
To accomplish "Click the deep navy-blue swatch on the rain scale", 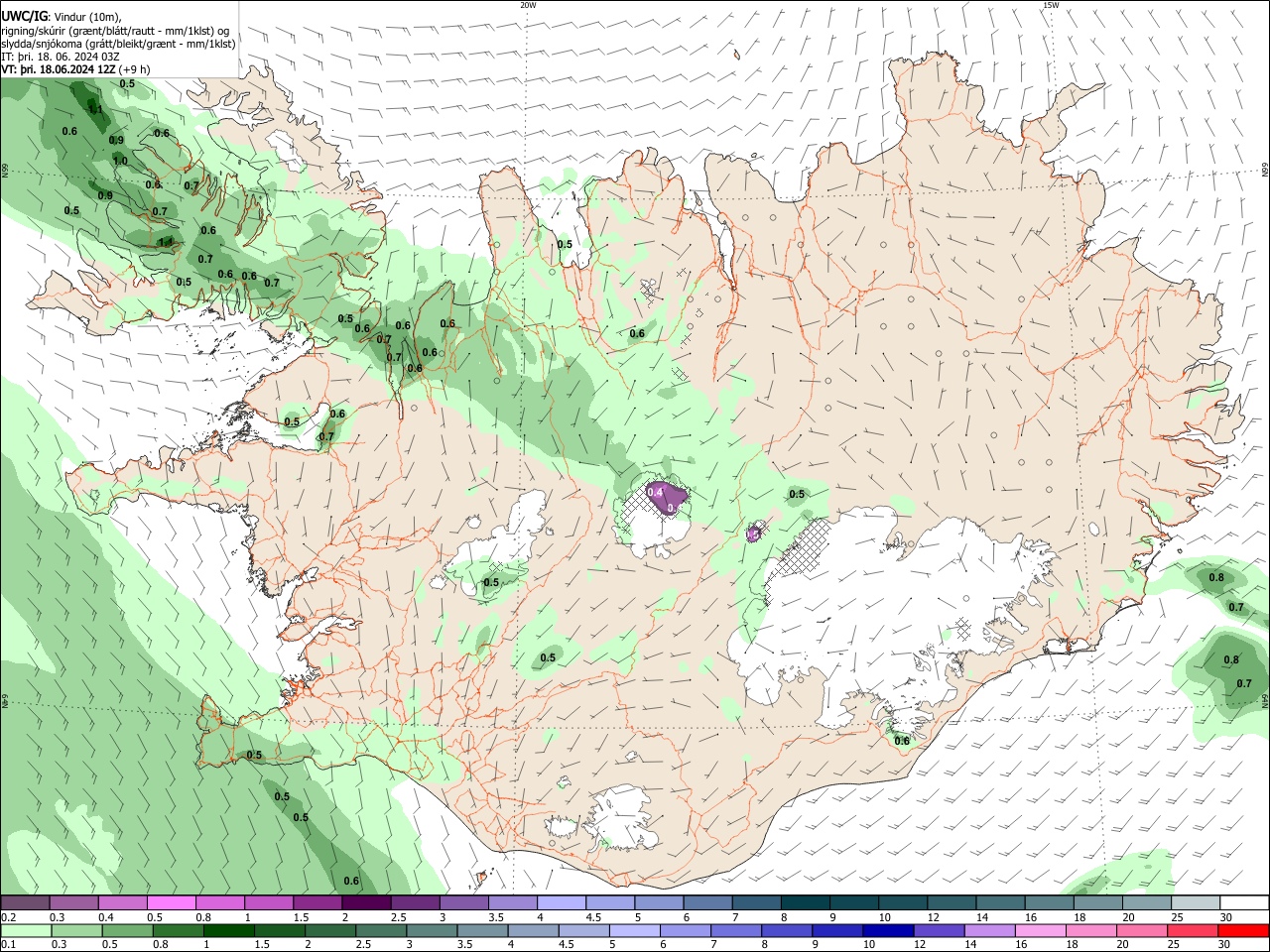I will (x=888, y=930).
